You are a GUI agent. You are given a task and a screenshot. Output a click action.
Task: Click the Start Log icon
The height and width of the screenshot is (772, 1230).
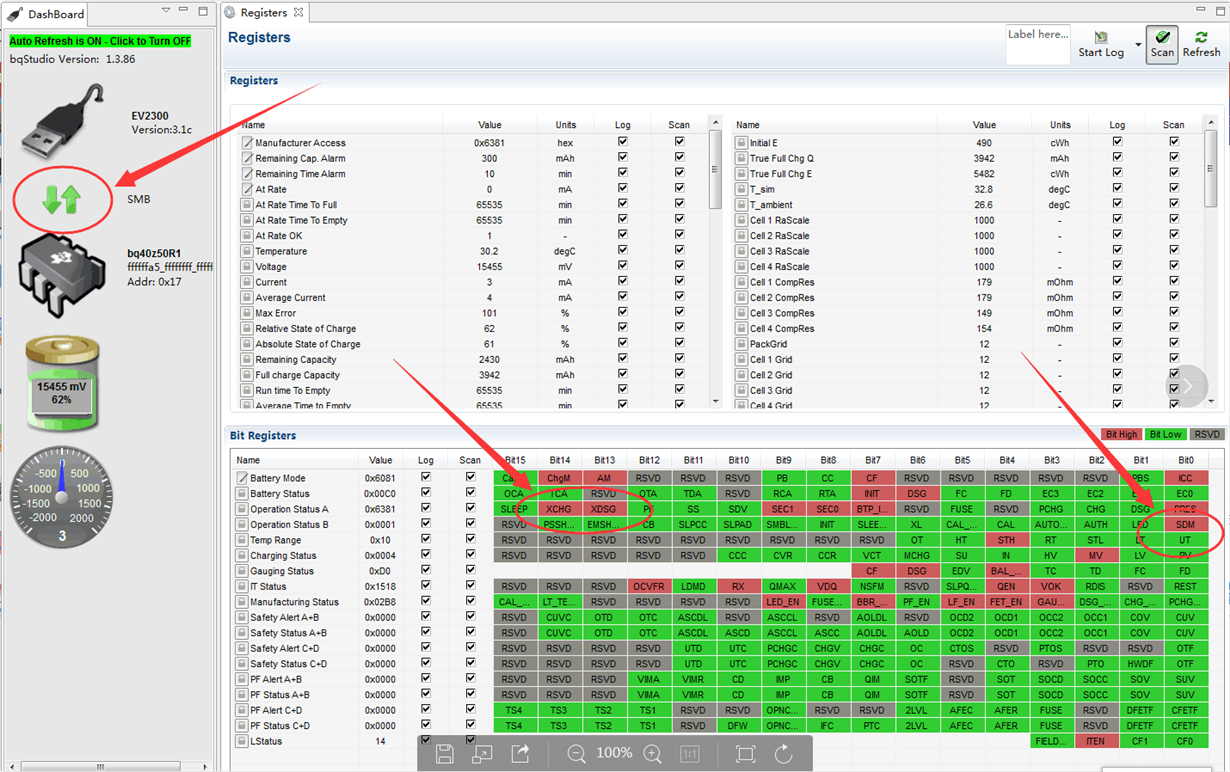[1101, 38]
